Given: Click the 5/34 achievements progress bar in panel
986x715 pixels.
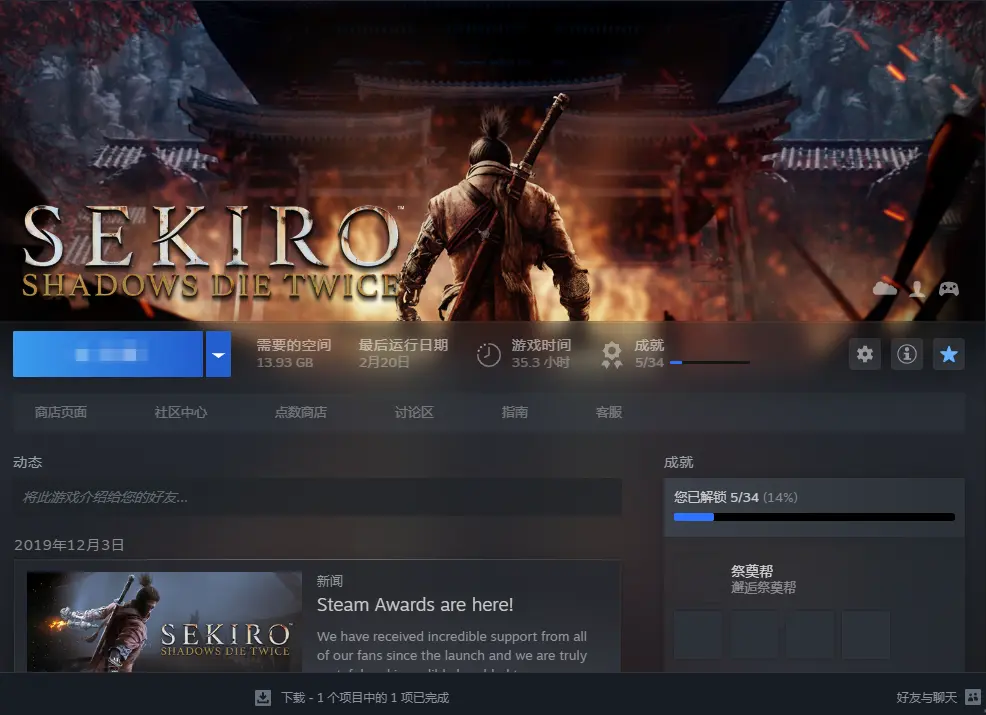Looking at the screenshot, I should (x=814, y=517).
